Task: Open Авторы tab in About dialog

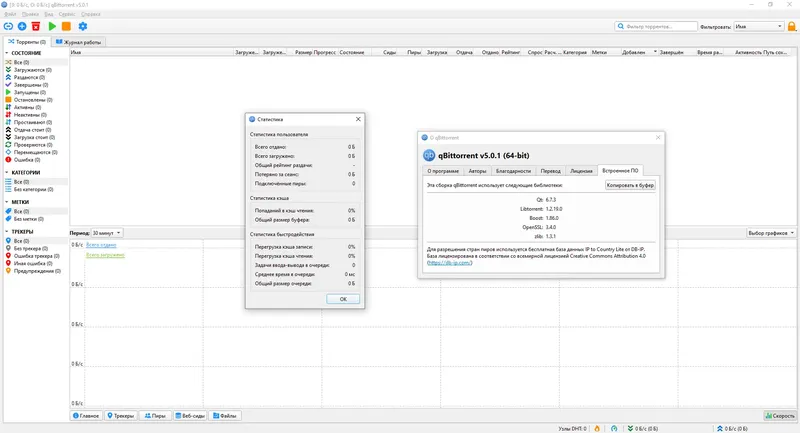Action: [x=478, y=171]
